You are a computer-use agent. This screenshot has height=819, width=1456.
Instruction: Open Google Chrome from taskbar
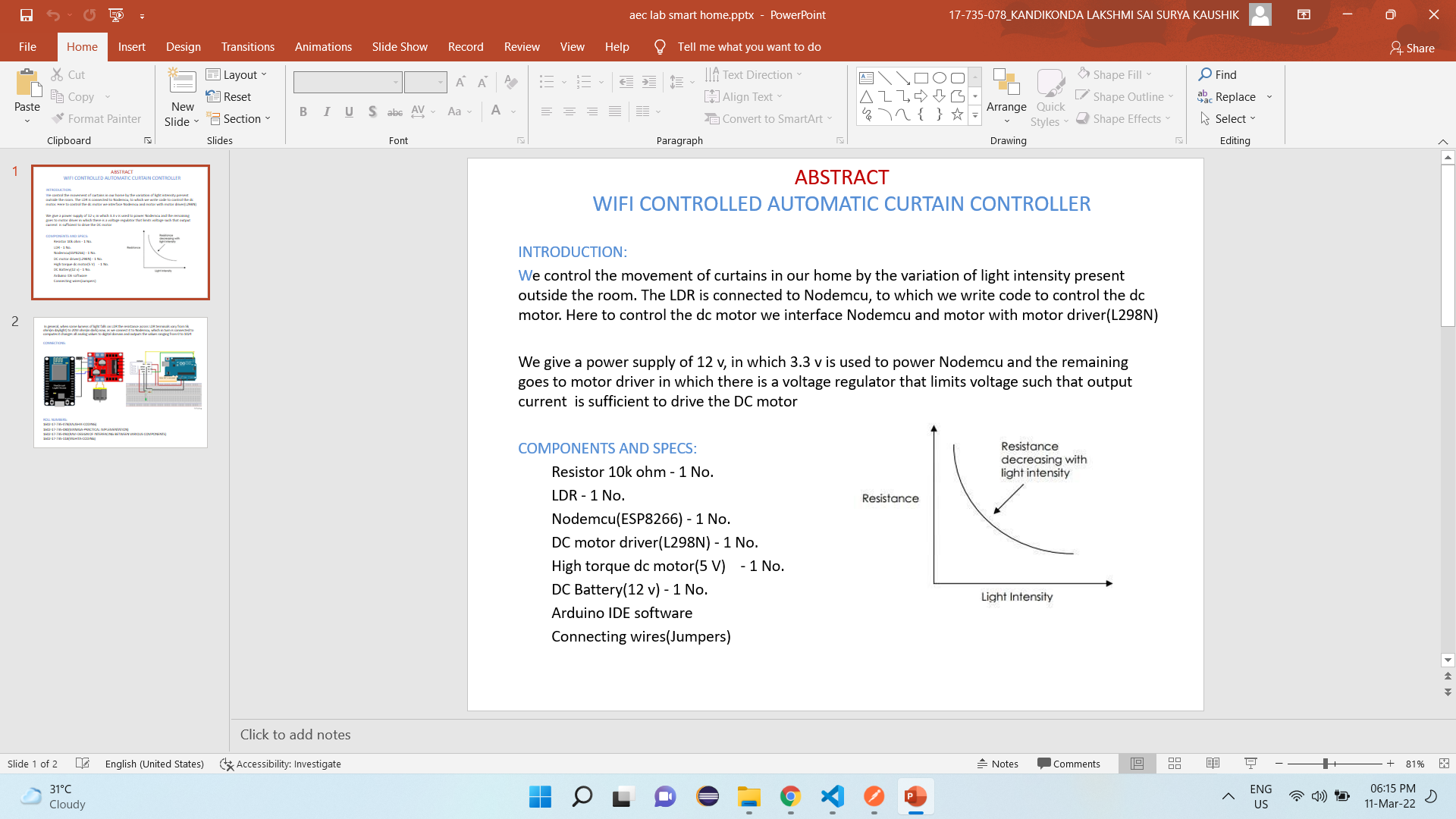coord(790,796)
